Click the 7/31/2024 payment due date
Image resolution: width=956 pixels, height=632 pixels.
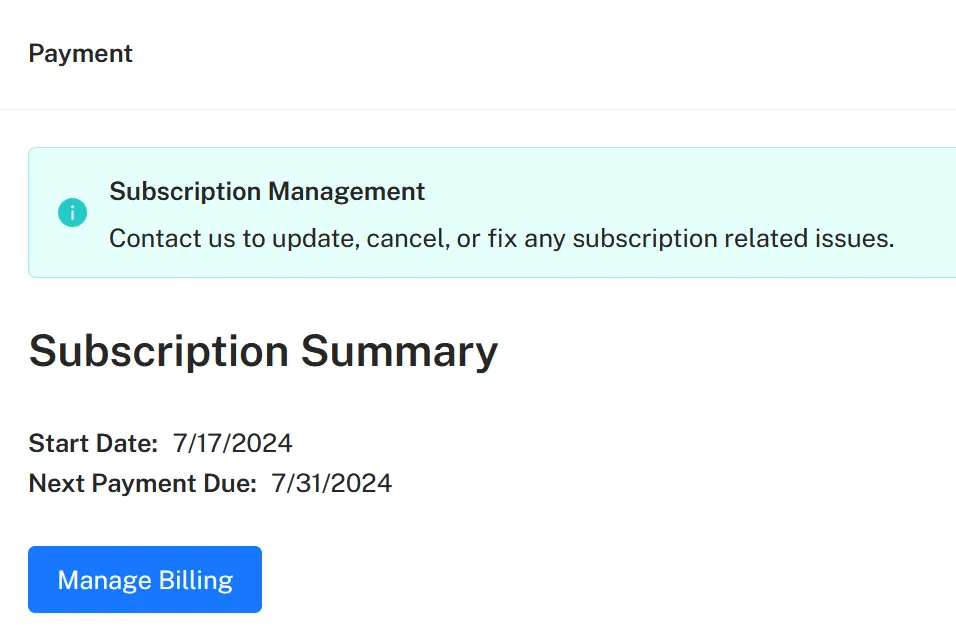pyautogui.click(x=332, y=483)
